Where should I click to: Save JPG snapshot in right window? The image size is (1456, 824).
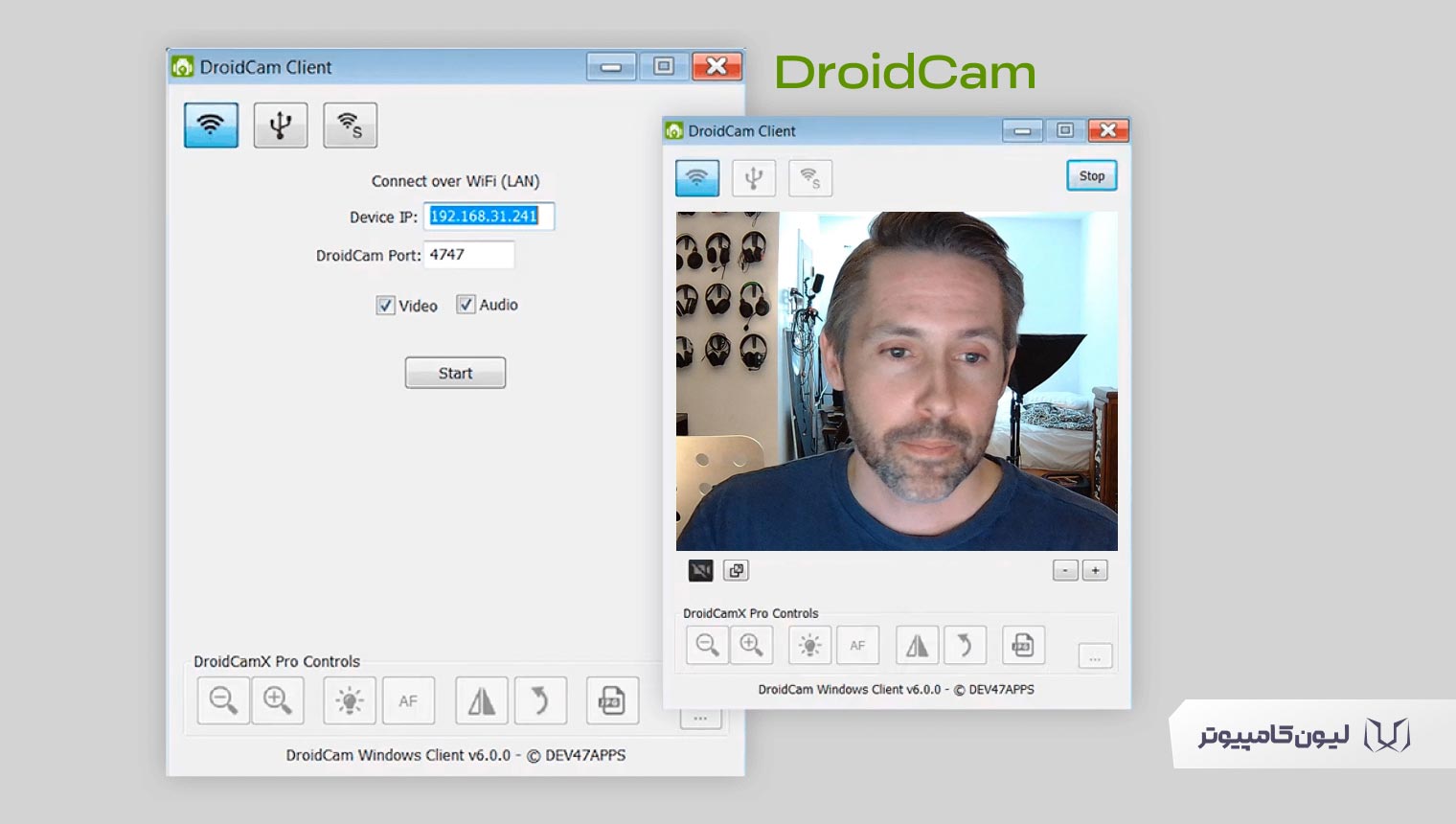coord(1023,645)
